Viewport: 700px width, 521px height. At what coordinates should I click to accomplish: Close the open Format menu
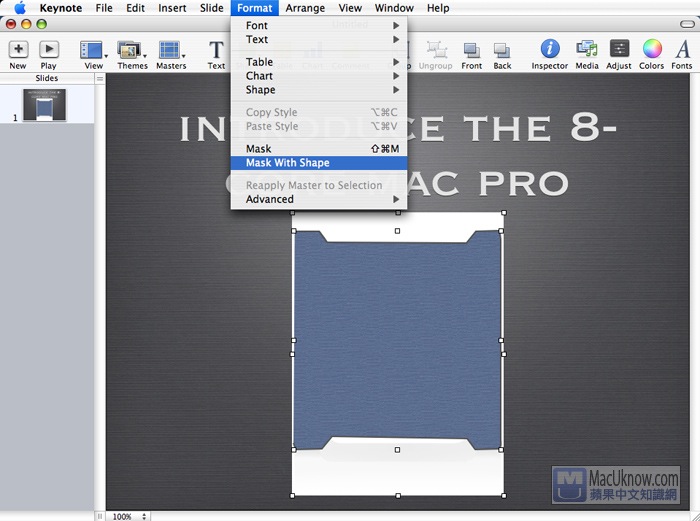[x=254, y=8]
